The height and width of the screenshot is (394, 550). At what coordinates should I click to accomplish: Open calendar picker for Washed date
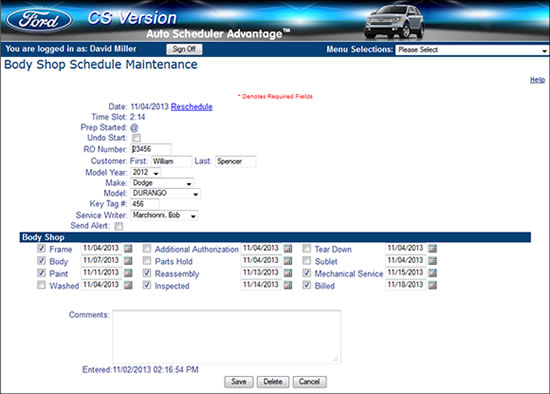point(128,285)
